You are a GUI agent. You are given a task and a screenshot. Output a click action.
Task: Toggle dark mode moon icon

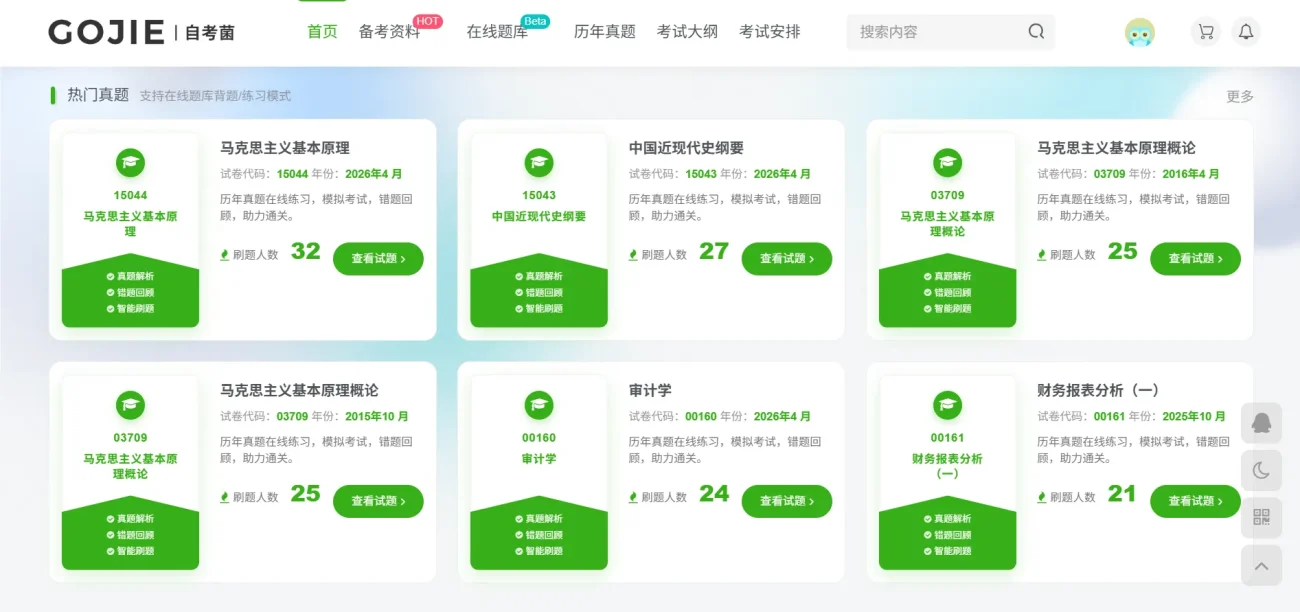(1261, 470)
